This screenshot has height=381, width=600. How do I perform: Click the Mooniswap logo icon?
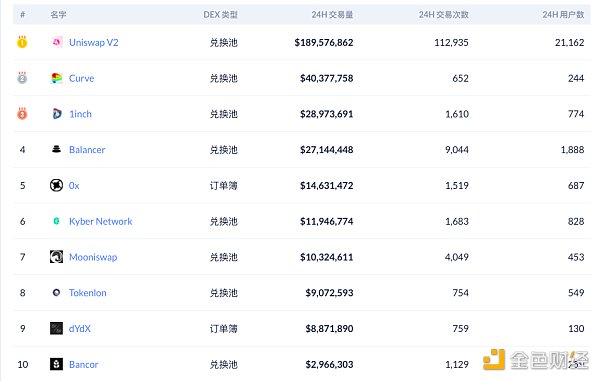tap(56, 257)
